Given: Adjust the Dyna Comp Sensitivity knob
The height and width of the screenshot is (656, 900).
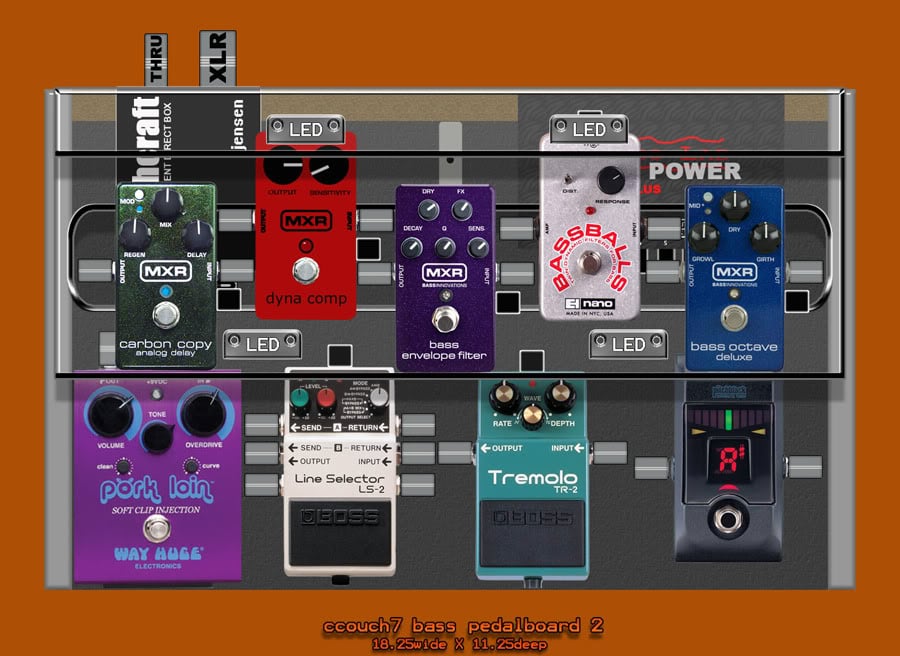Looking at the screenshot, I should pos(329,166).
